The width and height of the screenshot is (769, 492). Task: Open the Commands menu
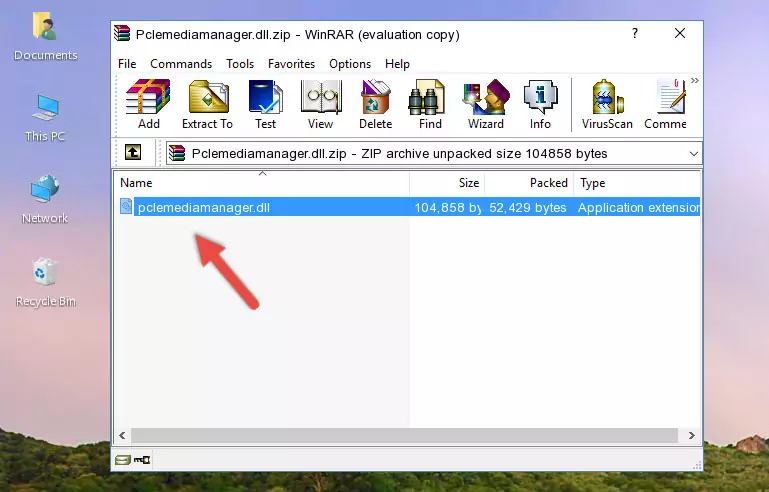point(181,64)
